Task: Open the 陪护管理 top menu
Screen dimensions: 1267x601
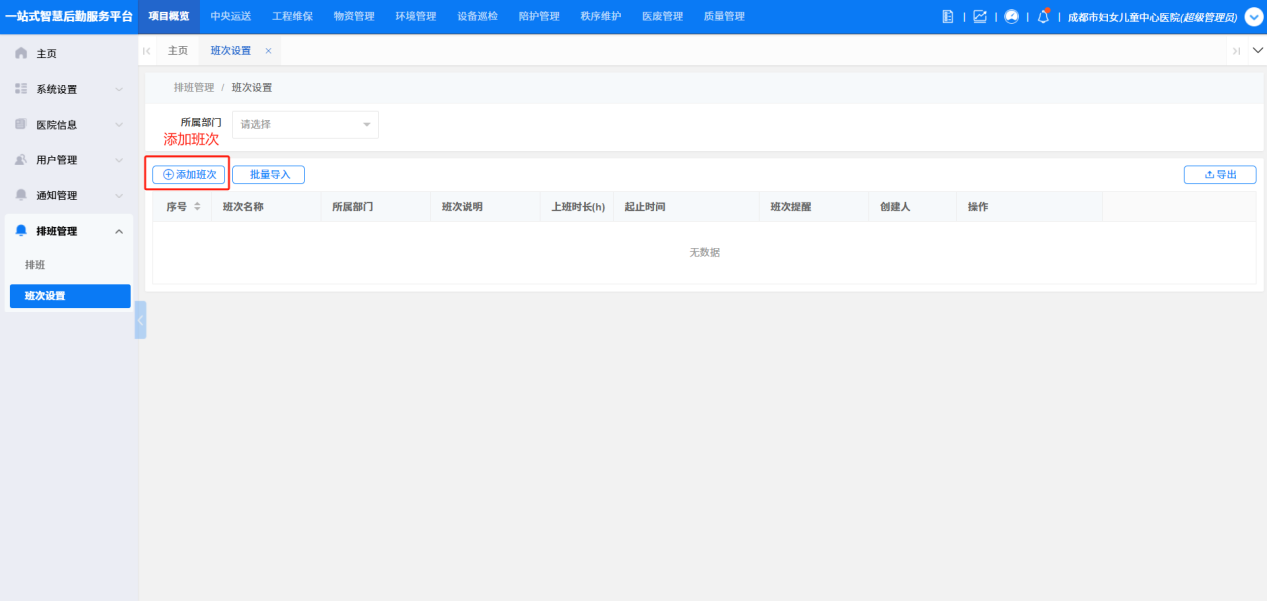Action: (x=539, y=17)
